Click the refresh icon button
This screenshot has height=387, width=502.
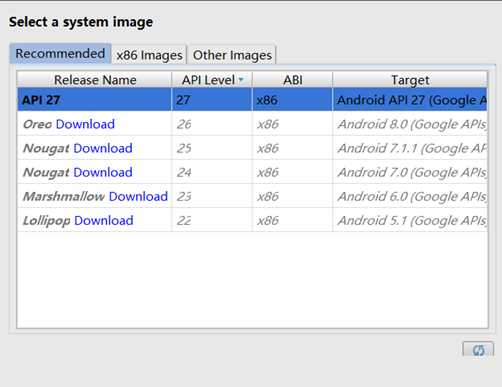(x=478, y=350)
